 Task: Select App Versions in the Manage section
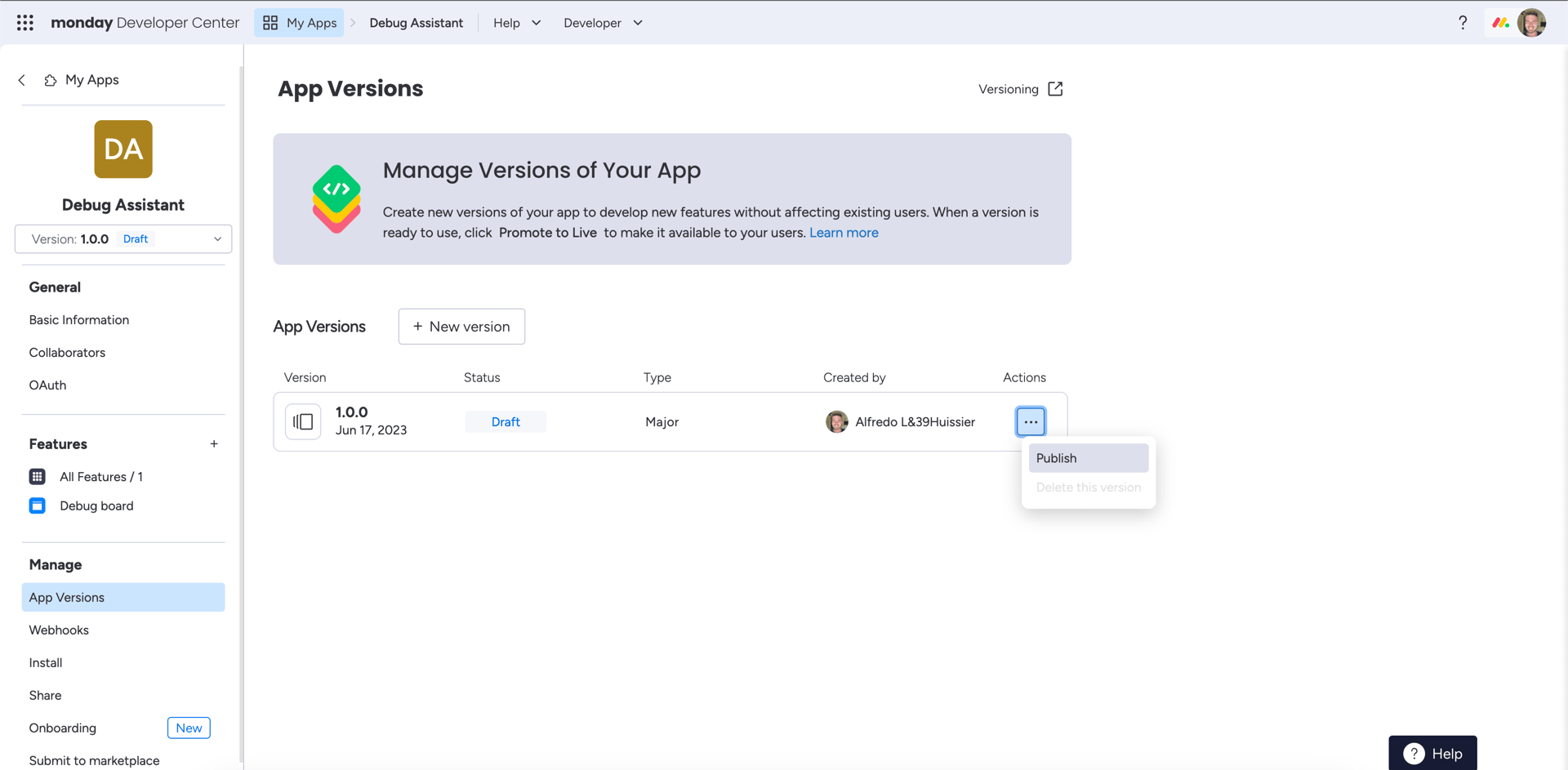[123, 598]
